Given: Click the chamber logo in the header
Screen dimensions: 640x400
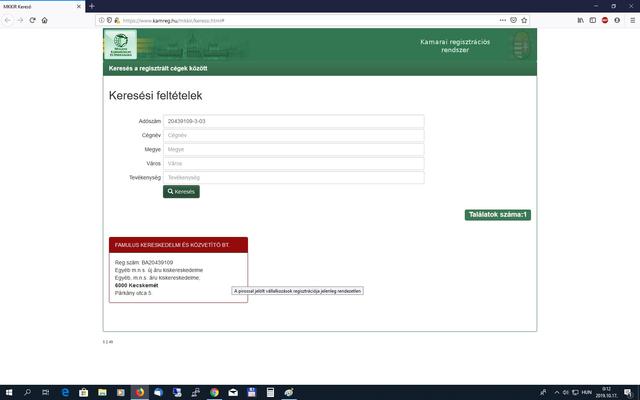Looking at the screenshot, I should pos(120,44).
